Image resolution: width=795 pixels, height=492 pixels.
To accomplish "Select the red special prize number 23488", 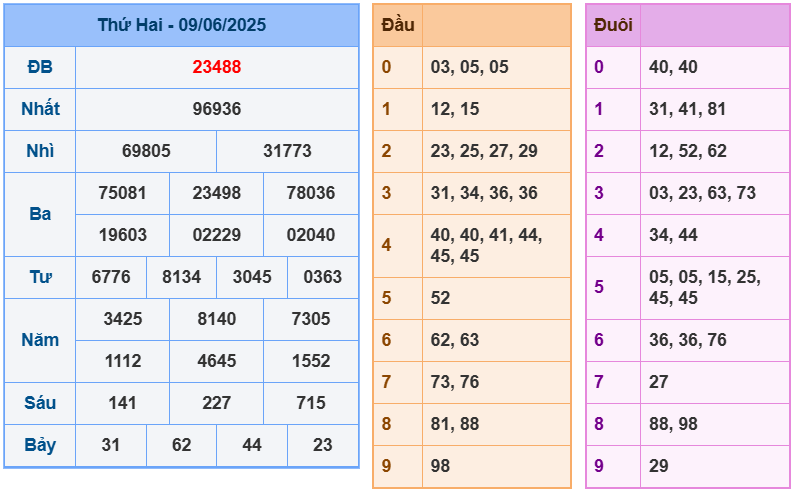I will click(217, 67).
